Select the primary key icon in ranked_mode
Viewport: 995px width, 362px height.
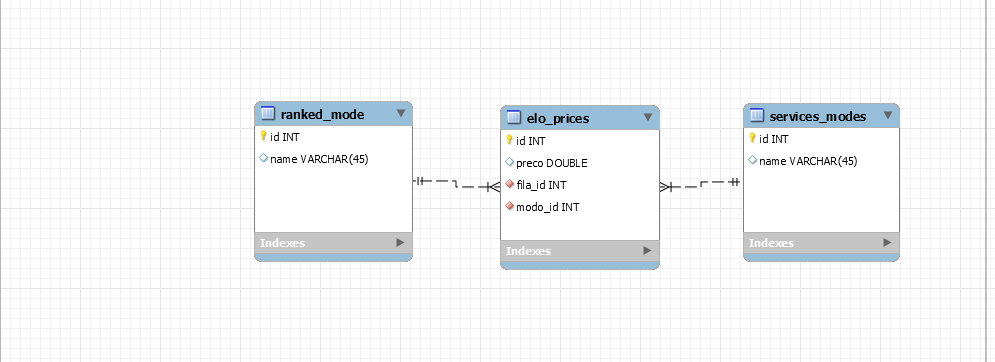(263, 136)
